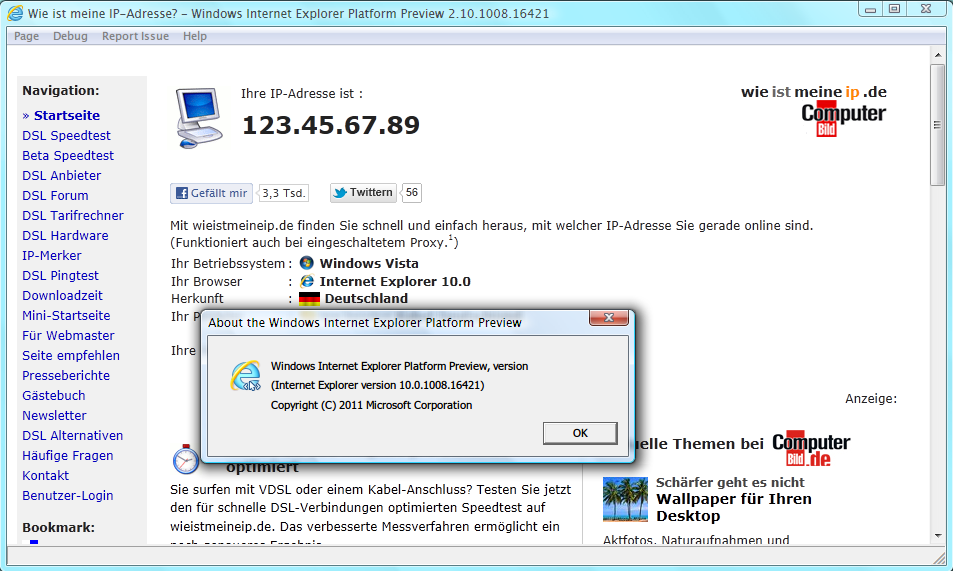The image size is (953, 571).
Task: Click the wieistmeineip.de site logo text
Action: coord(813,92)
